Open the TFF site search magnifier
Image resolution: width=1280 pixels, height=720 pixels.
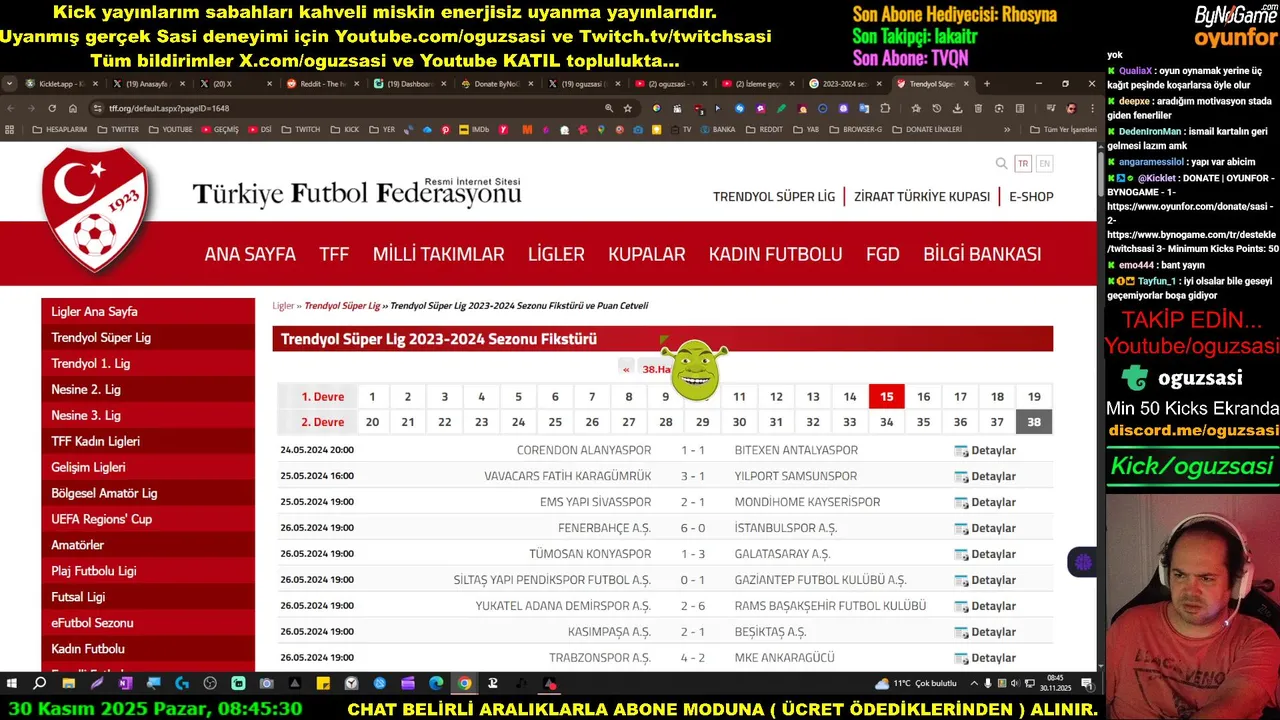click(x=1001, y=164)
